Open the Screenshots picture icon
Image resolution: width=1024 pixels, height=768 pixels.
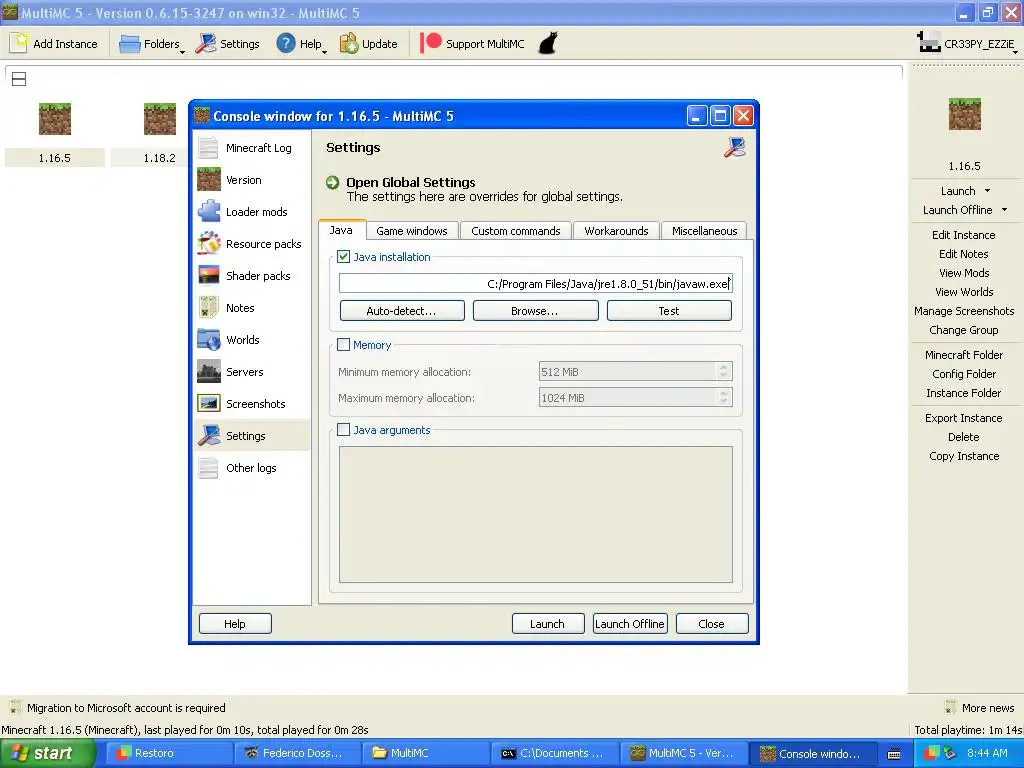(208, 404)
